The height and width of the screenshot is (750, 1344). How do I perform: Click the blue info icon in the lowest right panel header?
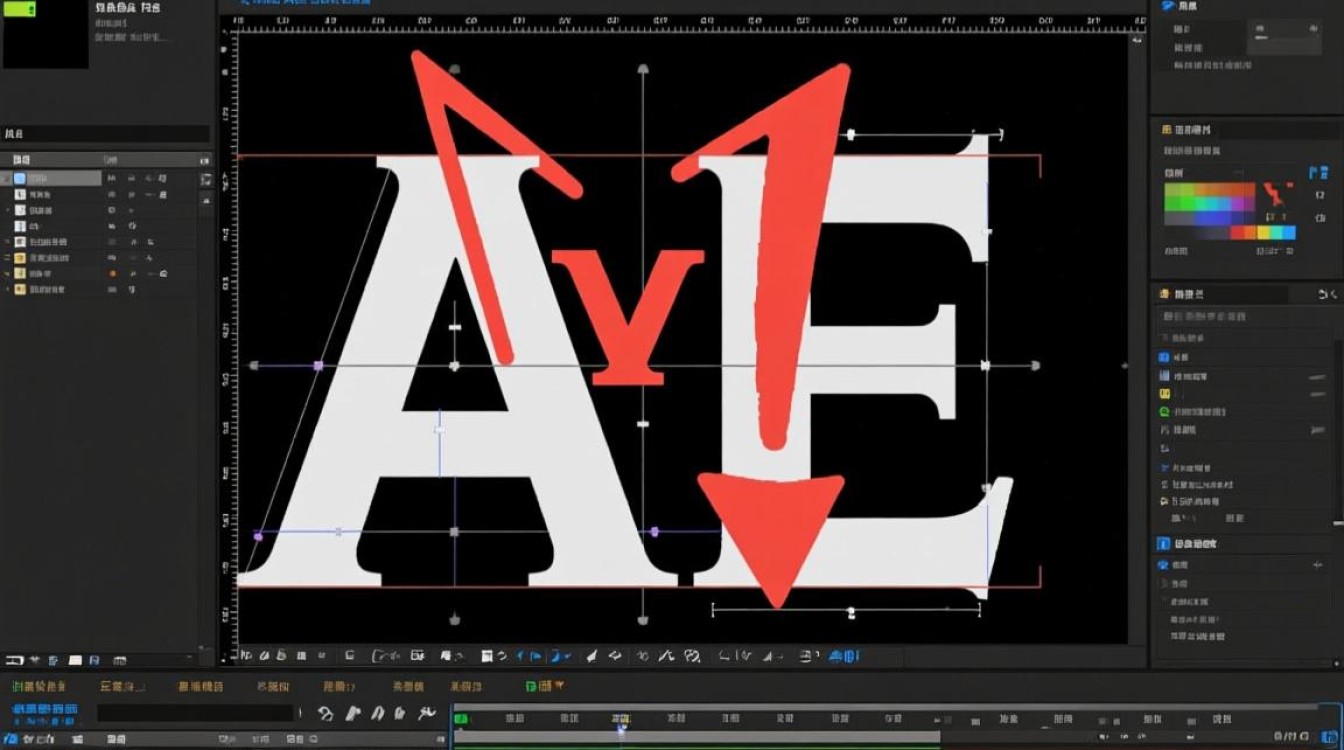click(x=1163, y=544)
